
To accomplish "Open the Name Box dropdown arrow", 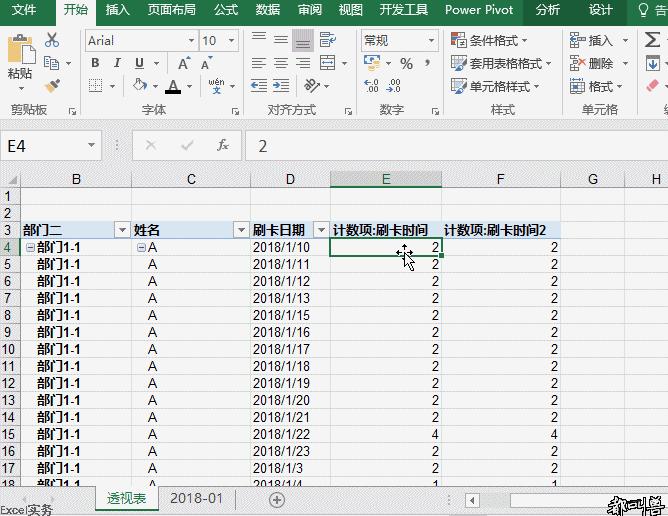I will (x=91, y=145).
